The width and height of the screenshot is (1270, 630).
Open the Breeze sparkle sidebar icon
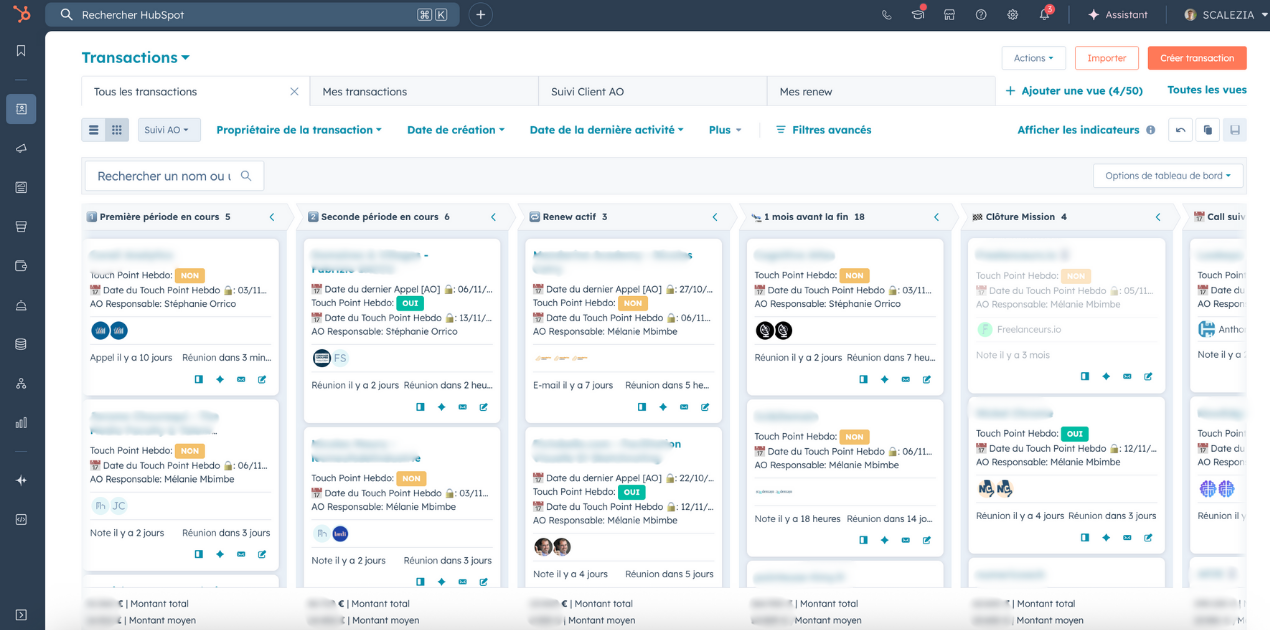click(21, 480)
